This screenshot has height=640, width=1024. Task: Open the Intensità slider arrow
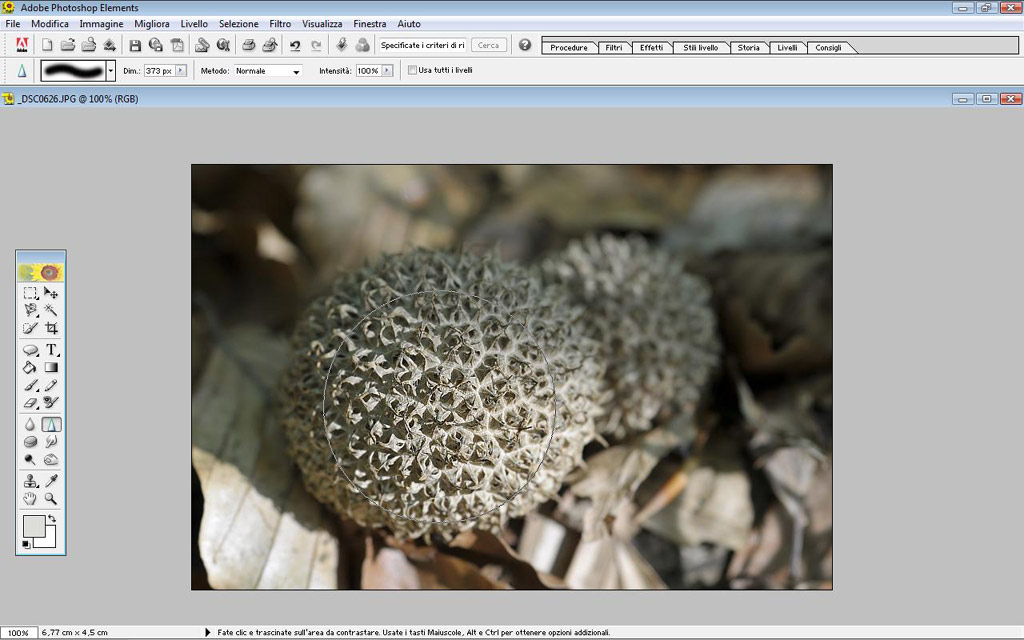pos(386,71)
